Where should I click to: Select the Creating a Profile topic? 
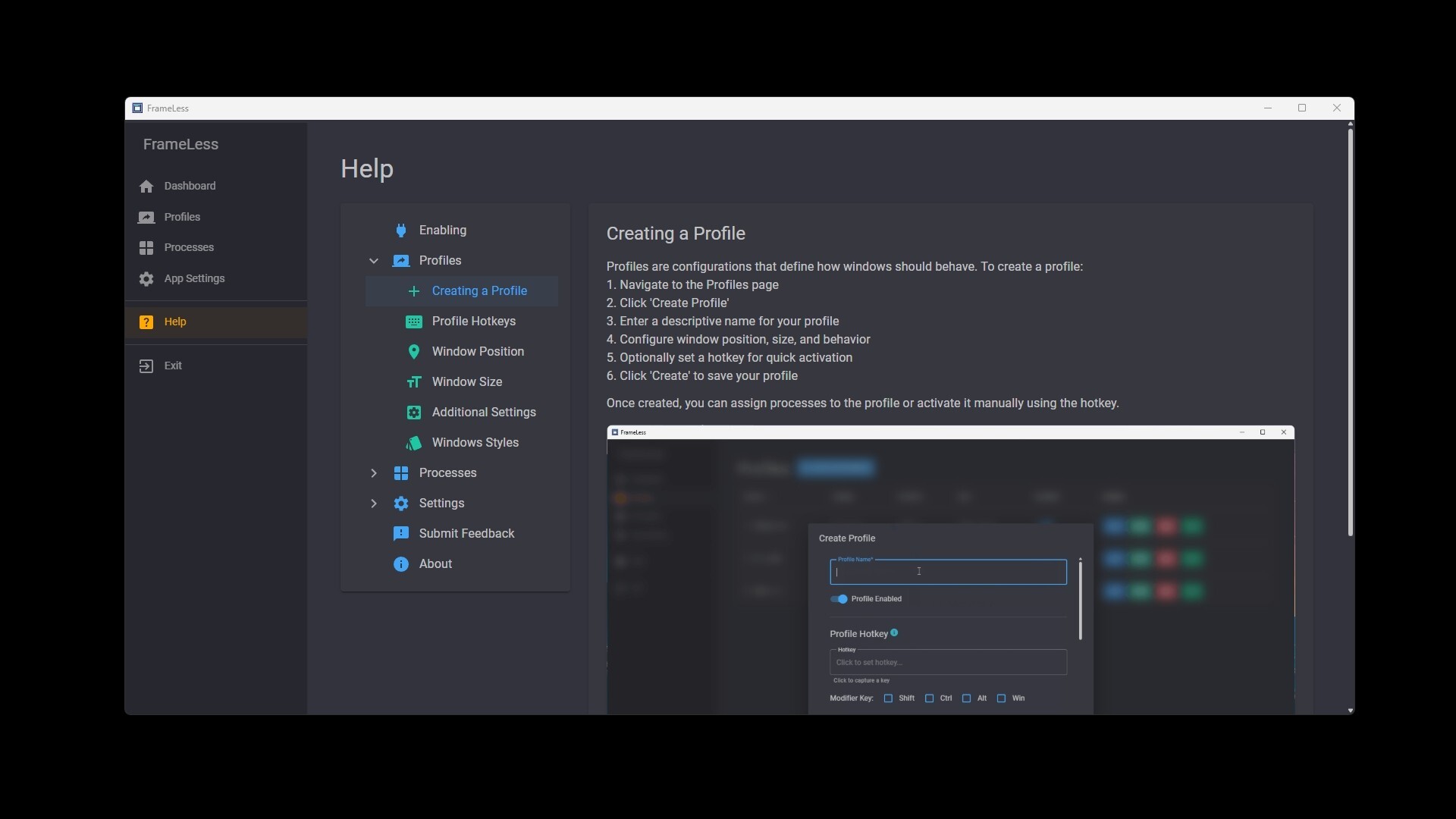(x=480, y=290)
